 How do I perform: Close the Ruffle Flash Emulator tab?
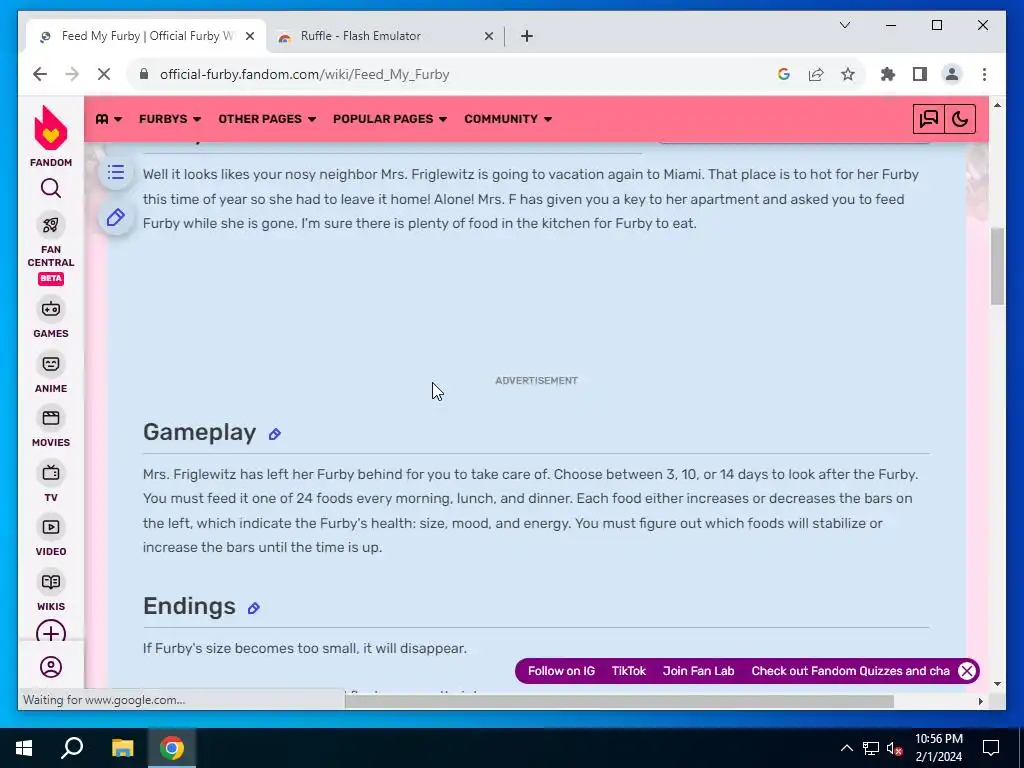coord(488,37)
